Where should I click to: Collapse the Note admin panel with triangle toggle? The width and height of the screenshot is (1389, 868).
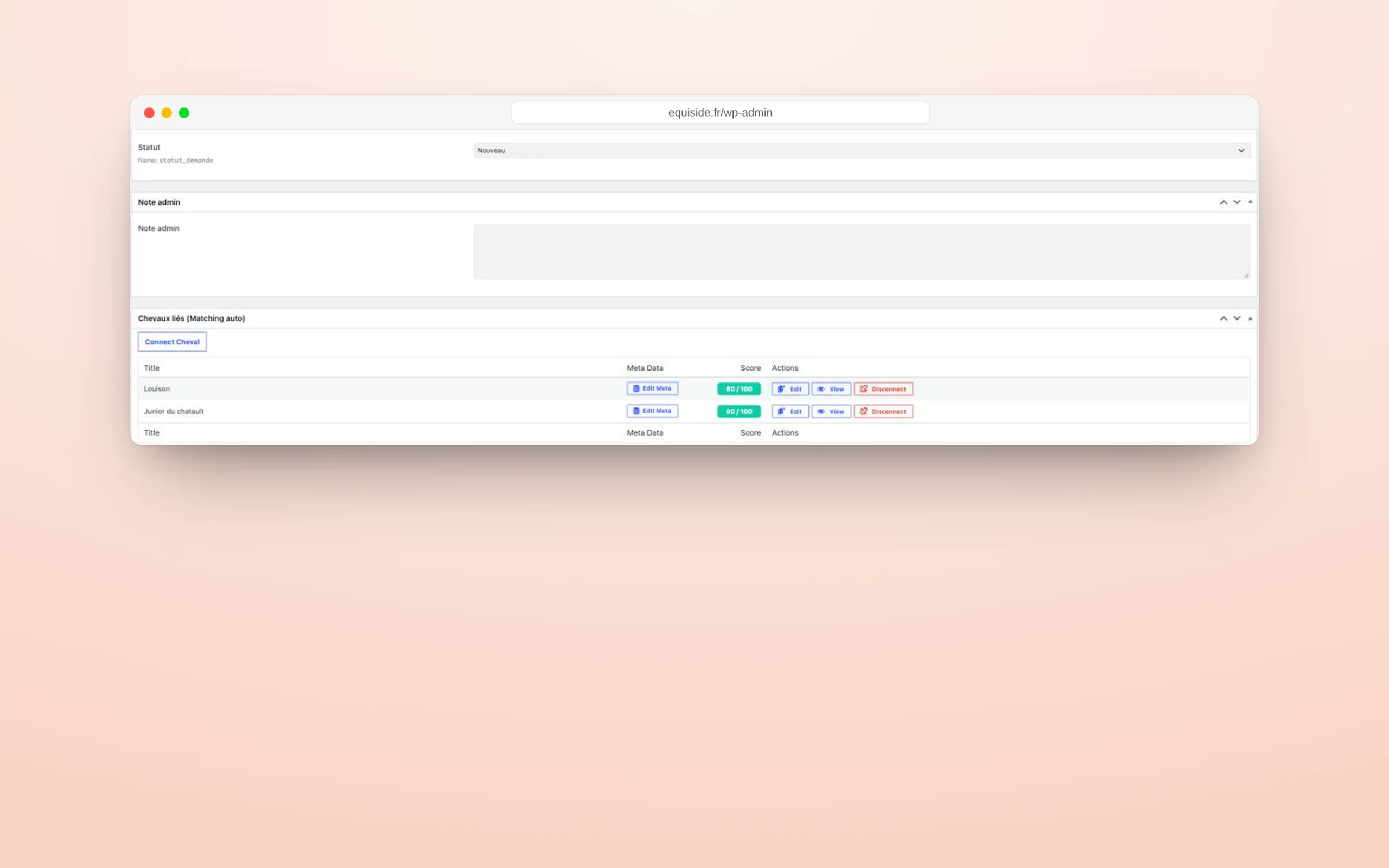point(1250,202)
